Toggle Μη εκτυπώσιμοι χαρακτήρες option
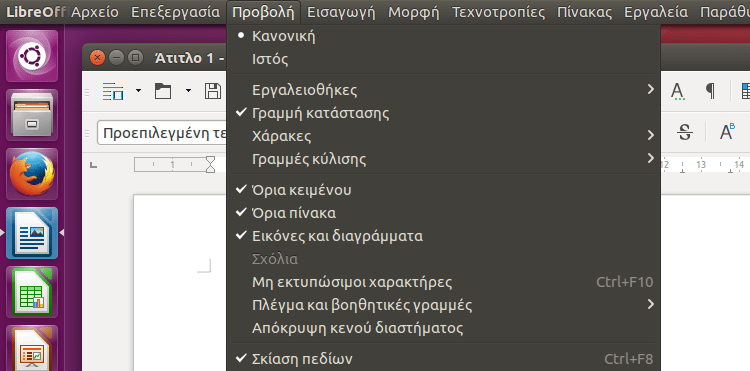Image resolution: width=750 pixels, height=371 pixels. click(x=443, y=282)
